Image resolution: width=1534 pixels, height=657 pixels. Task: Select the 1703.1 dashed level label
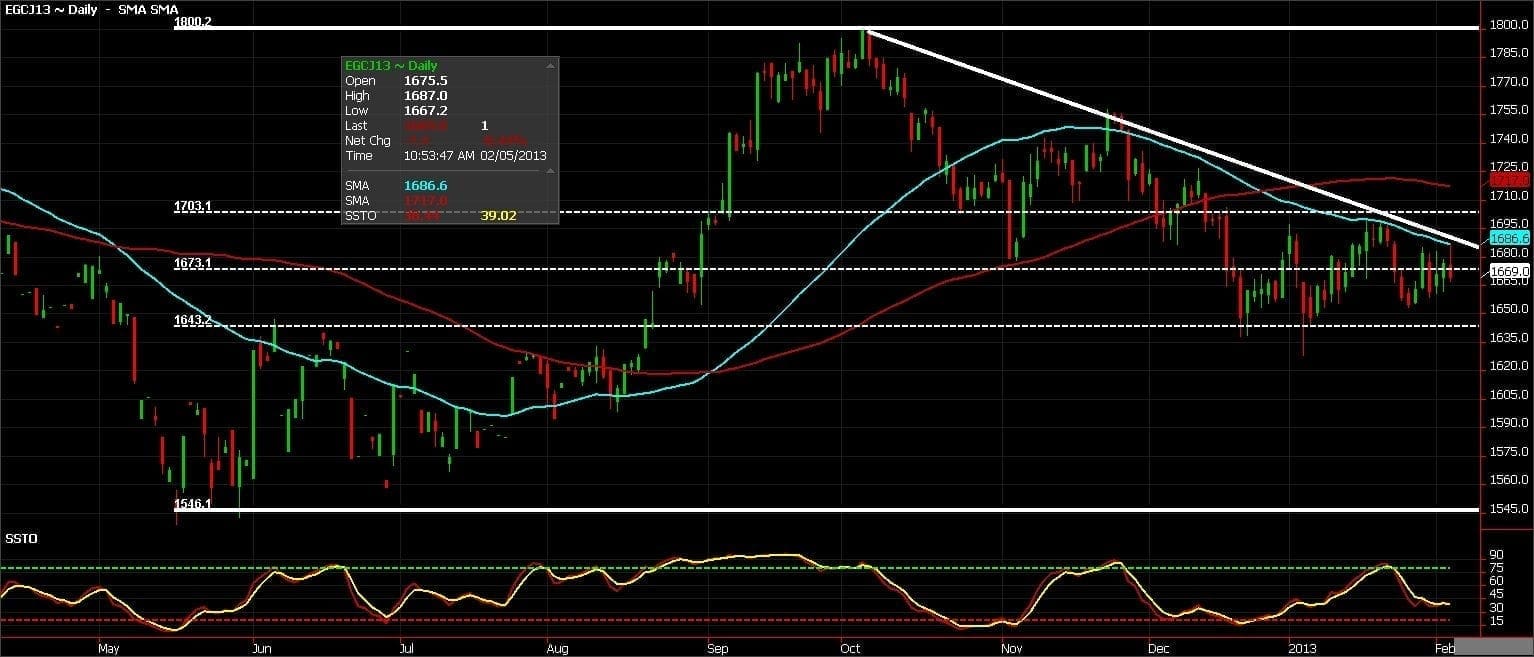point(192,206)
